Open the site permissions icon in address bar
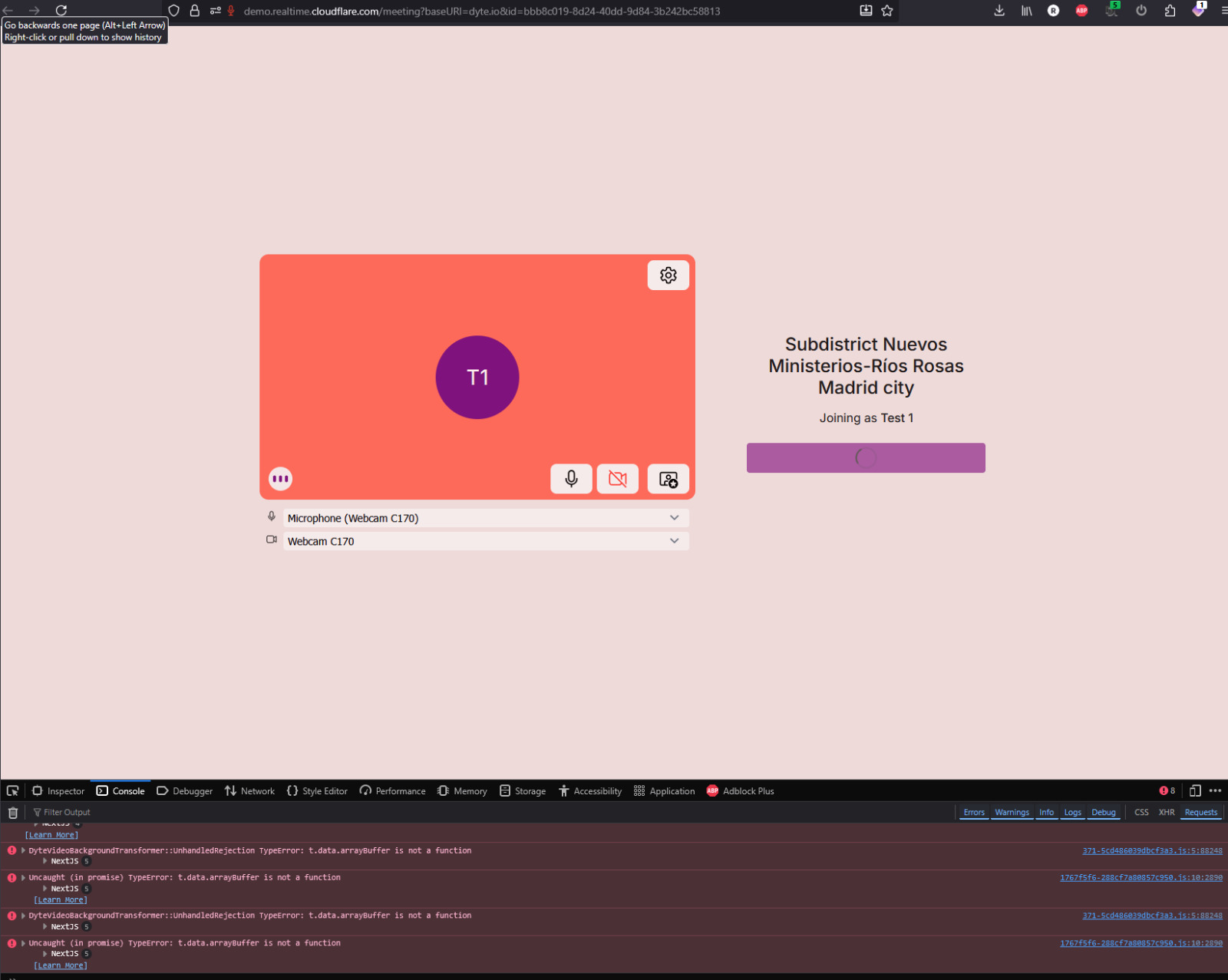 [x=216, y=11]
